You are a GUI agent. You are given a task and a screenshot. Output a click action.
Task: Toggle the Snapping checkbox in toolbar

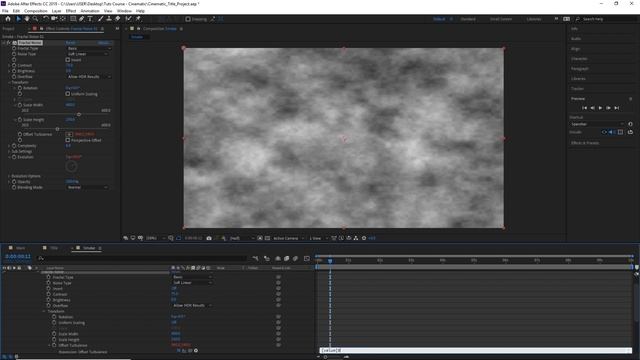coord(188,19)
